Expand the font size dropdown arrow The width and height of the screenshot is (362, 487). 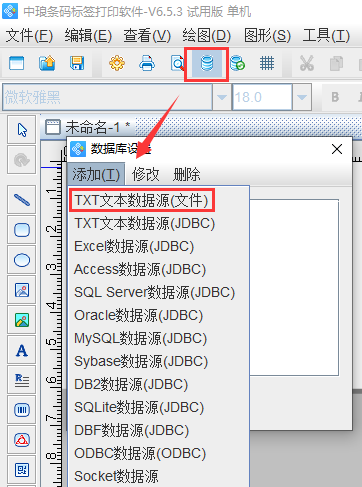pos(302,97)
